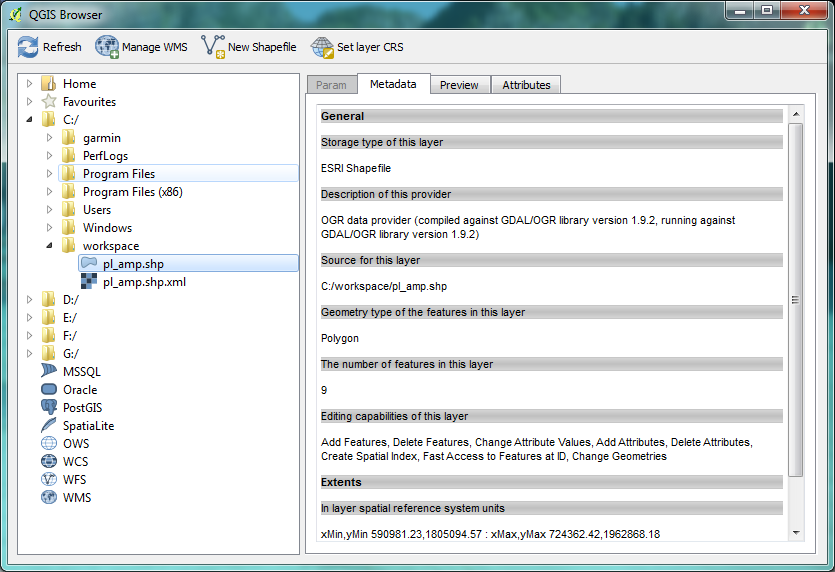Click the Manage WMS label
Viewport: 835px width, 572px height.
pos(154,47)
